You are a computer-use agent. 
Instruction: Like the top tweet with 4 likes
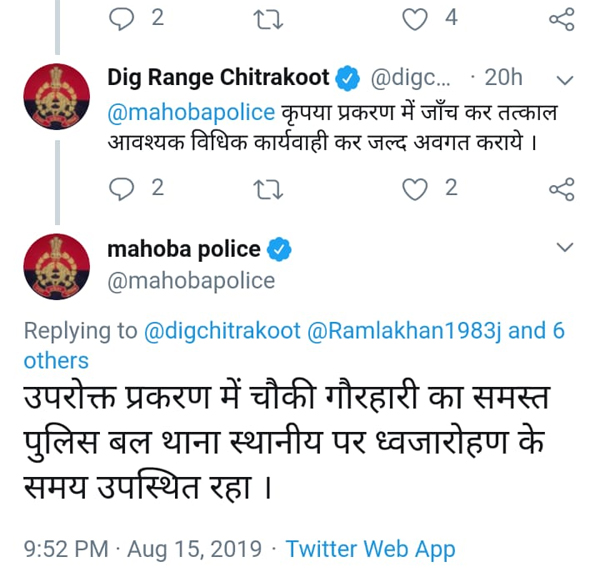point(415,19)
